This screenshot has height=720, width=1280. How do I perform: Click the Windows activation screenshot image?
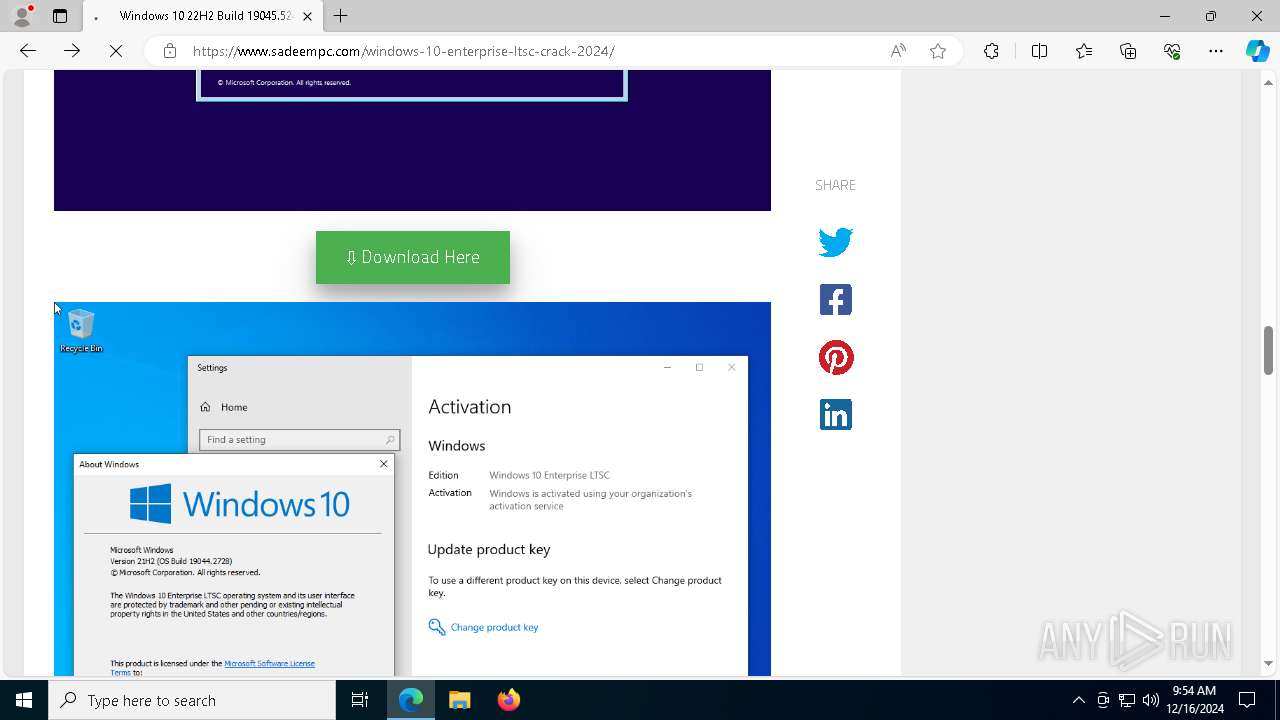(412, 489)
